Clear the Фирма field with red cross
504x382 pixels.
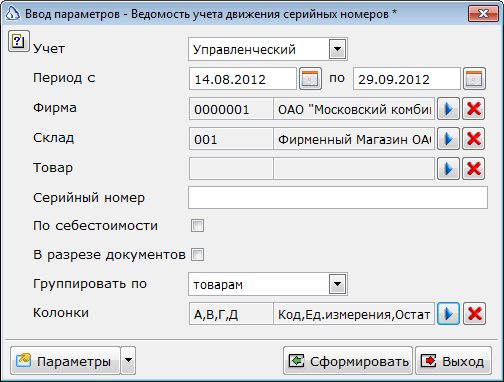pos(474,109)
